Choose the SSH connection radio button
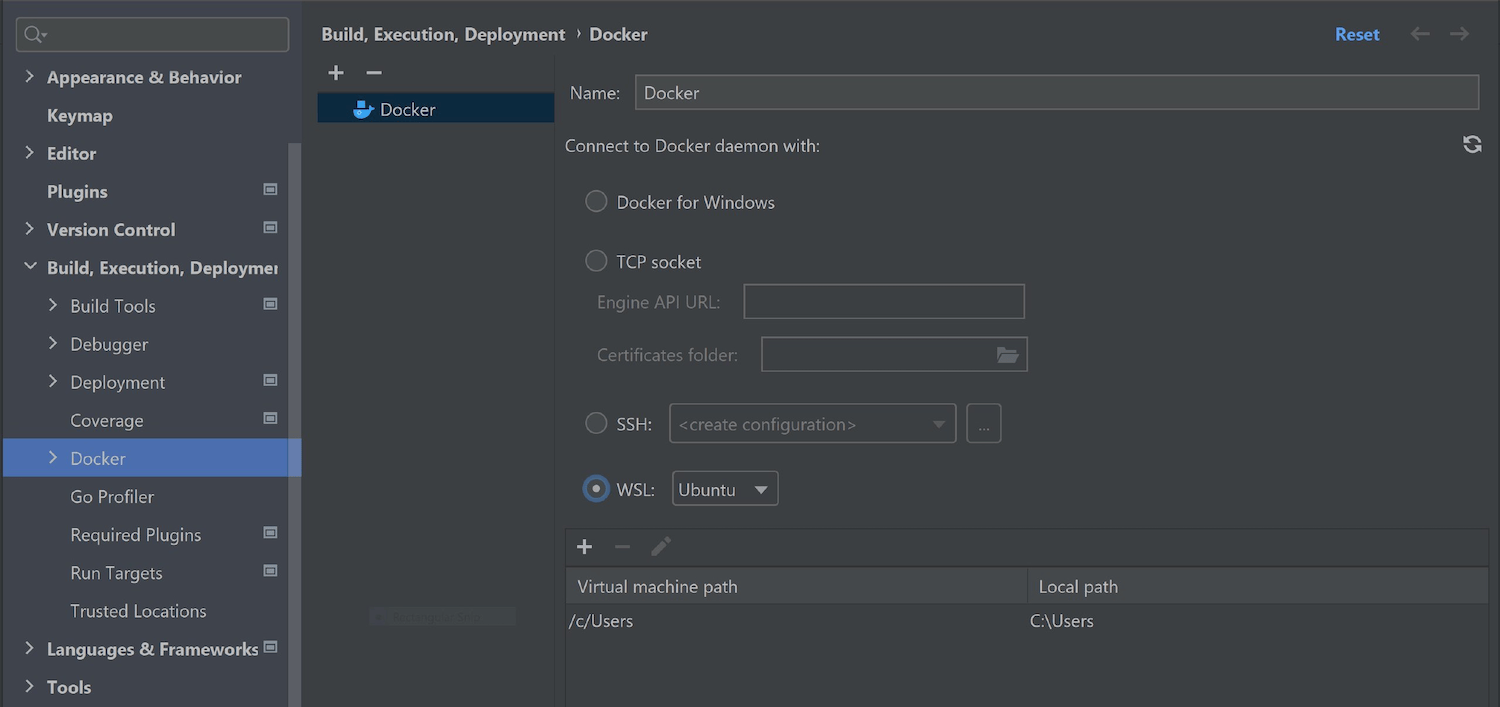Image resolution: width=1500 pixels, height=707 pixels. (596, 424)
